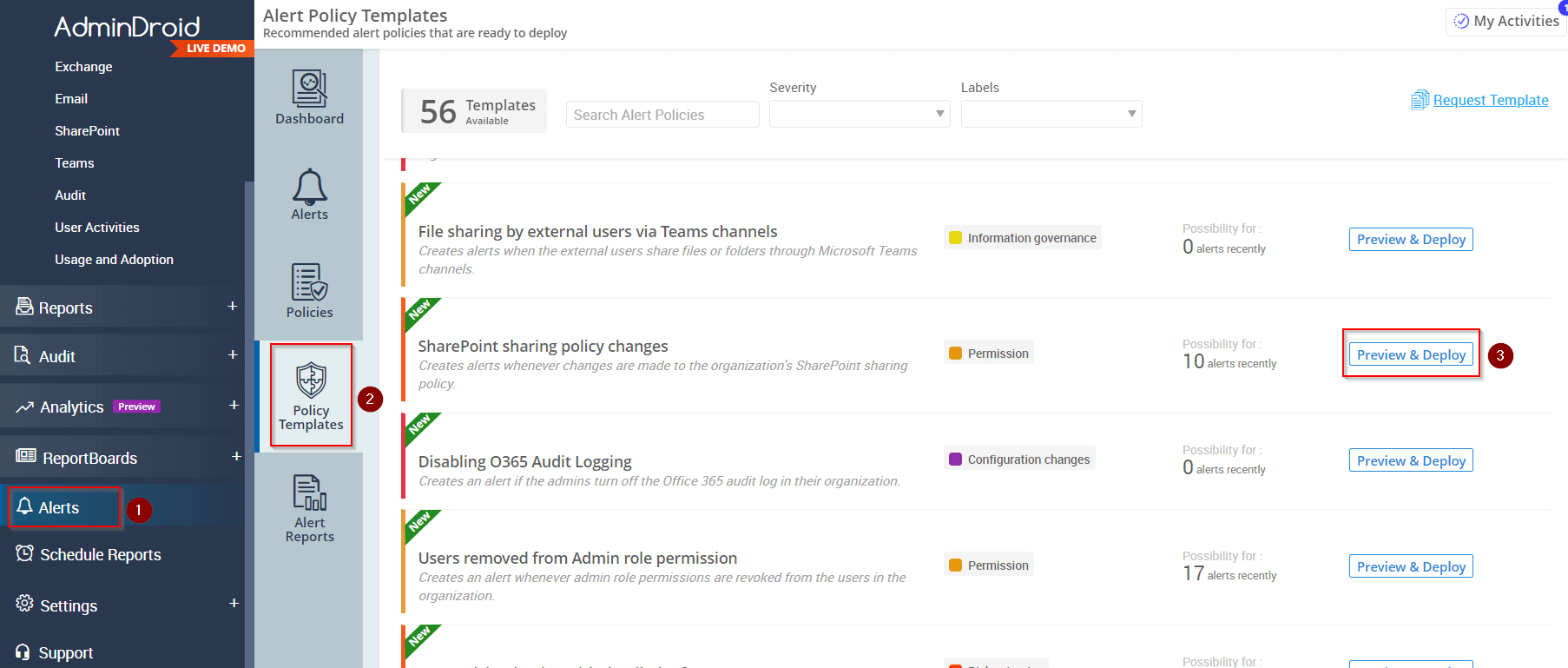Image resolution: width=1568 pixels, height=668 pixels.
Task: Open the Dashboard panel icon
Action: pos(309,89)
